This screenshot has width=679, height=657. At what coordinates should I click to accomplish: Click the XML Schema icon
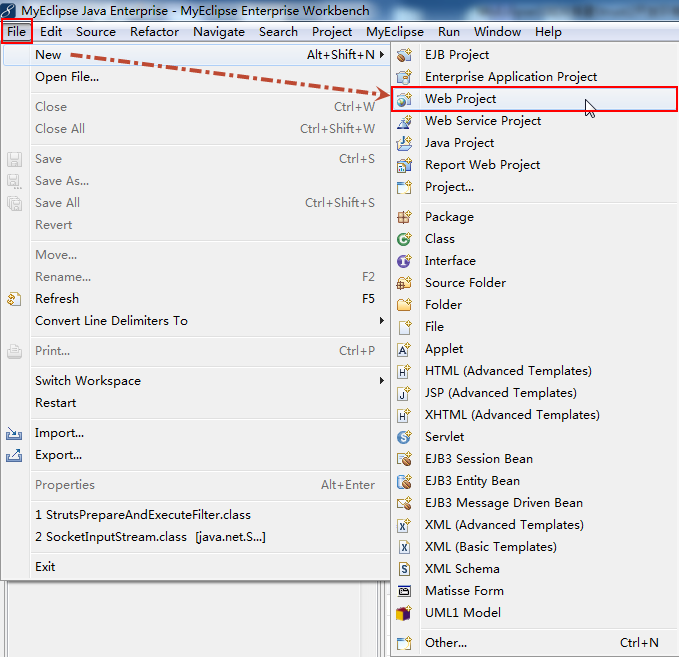coord(404,569)
